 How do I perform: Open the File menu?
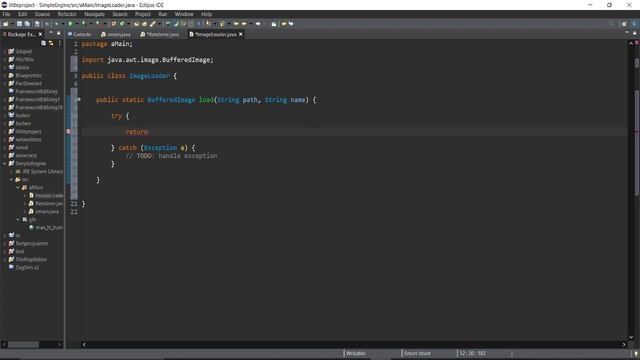tap(7, 14)
